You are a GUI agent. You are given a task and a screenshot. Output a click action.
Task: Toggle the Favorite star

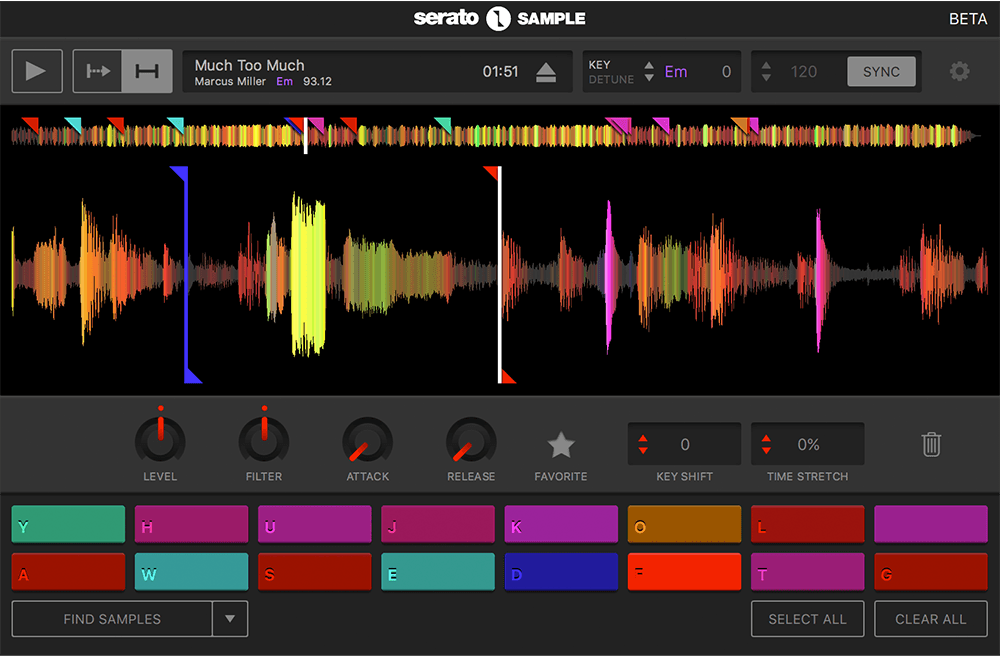coord(560,444)
